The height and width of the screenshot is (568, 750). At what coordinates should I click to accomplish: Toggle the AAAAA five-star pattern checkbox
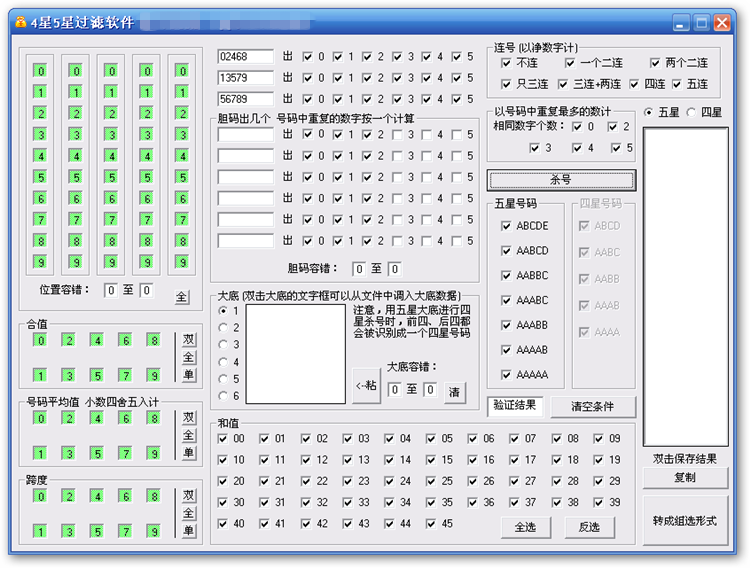click(x=507, y=375)
